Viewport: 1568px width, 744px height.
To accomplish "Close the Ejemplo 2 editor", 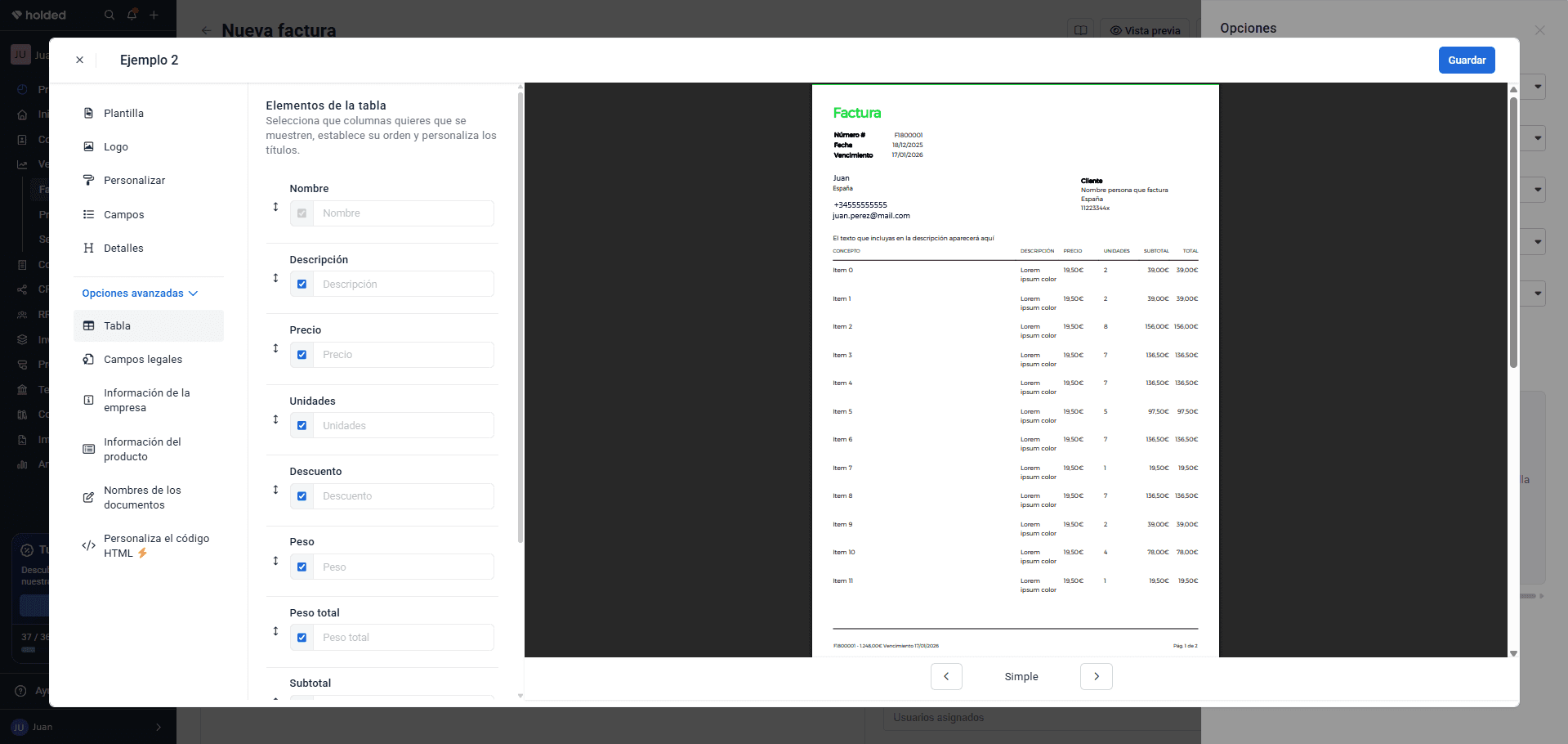I will 79,60.
